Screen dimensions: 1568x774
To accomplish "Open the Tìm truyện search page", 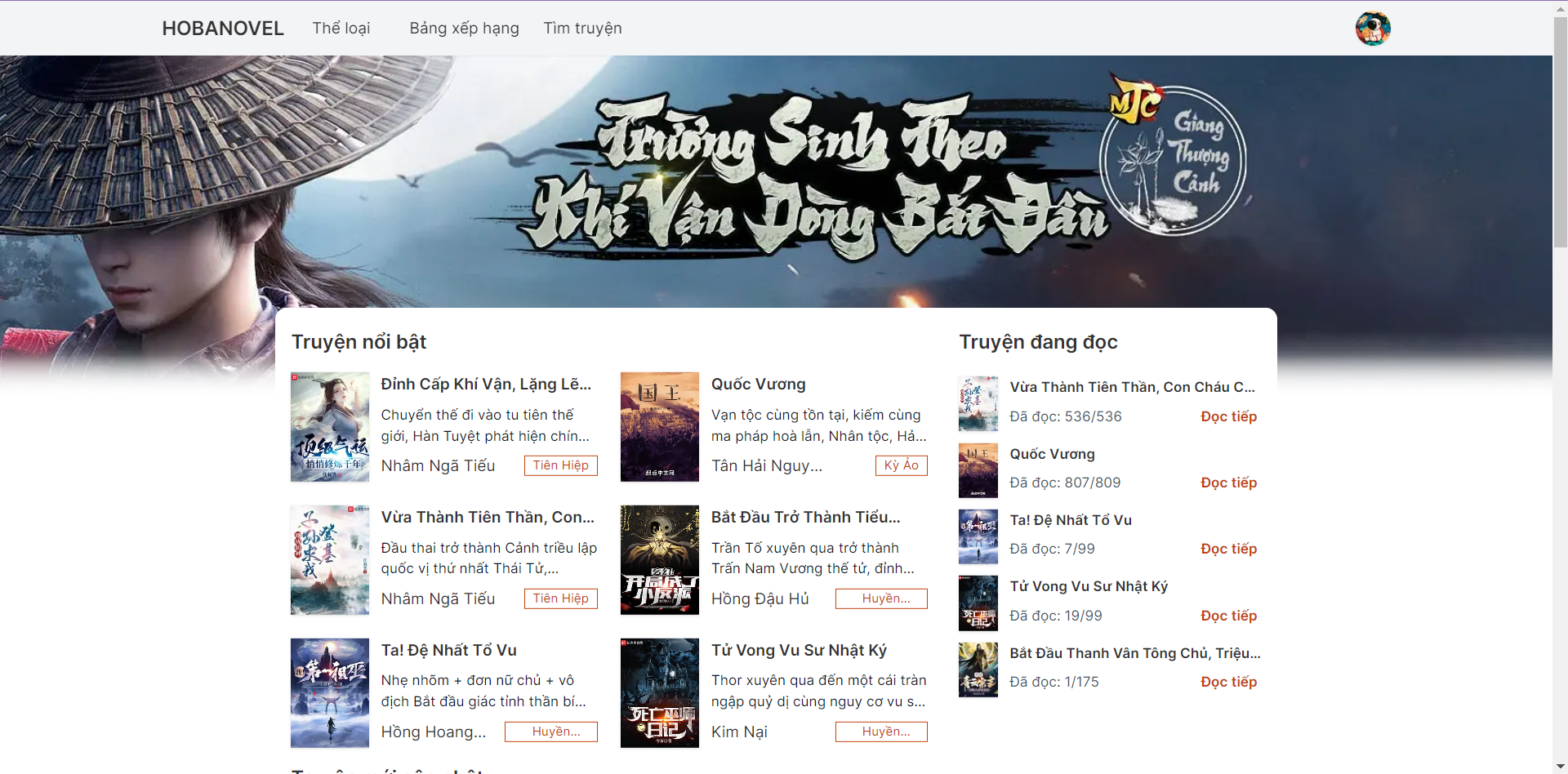I will click(582, 29).
